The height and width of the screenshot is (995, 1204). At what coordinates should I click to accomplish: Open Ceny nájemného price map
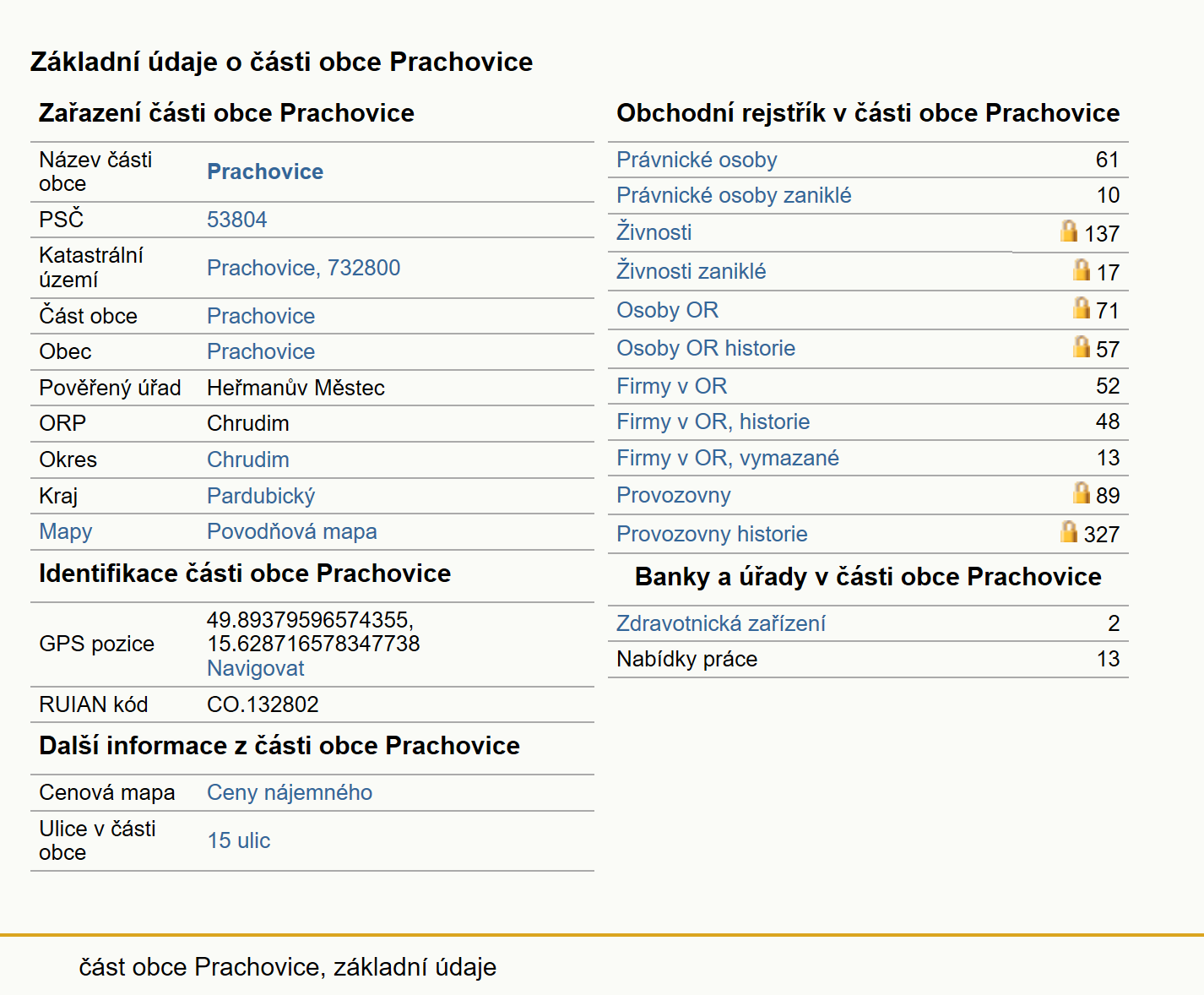pyautogui.click(x=290, y=792)
